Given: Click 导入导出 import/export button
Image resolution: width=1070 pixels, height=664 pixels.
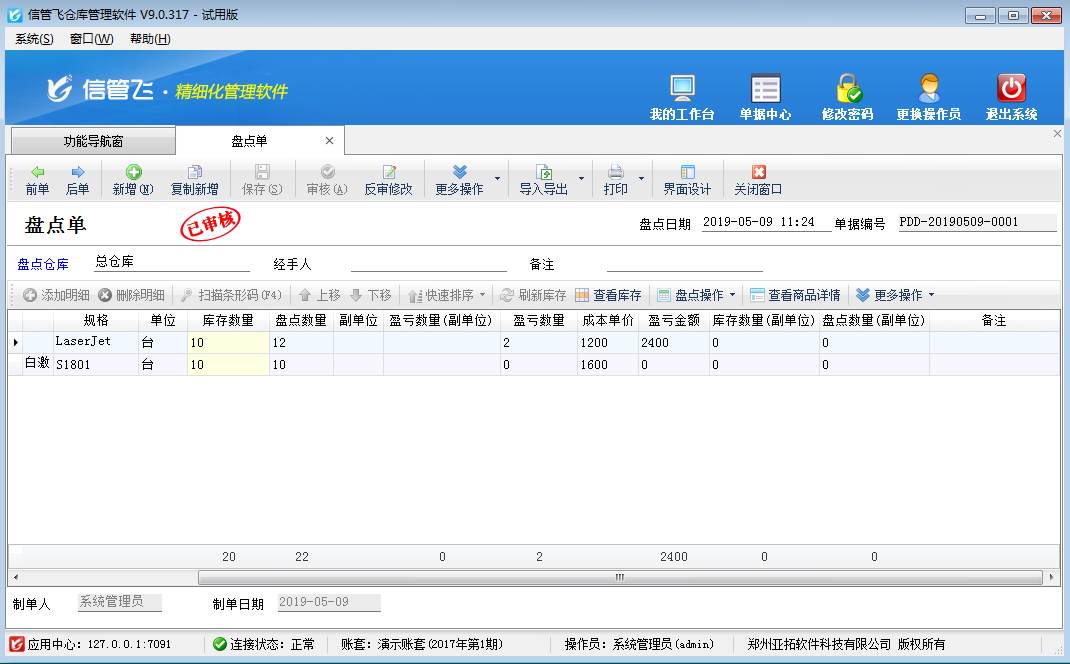Looking at the screenshot, I should pyautogui.click(x=544, y=180).
